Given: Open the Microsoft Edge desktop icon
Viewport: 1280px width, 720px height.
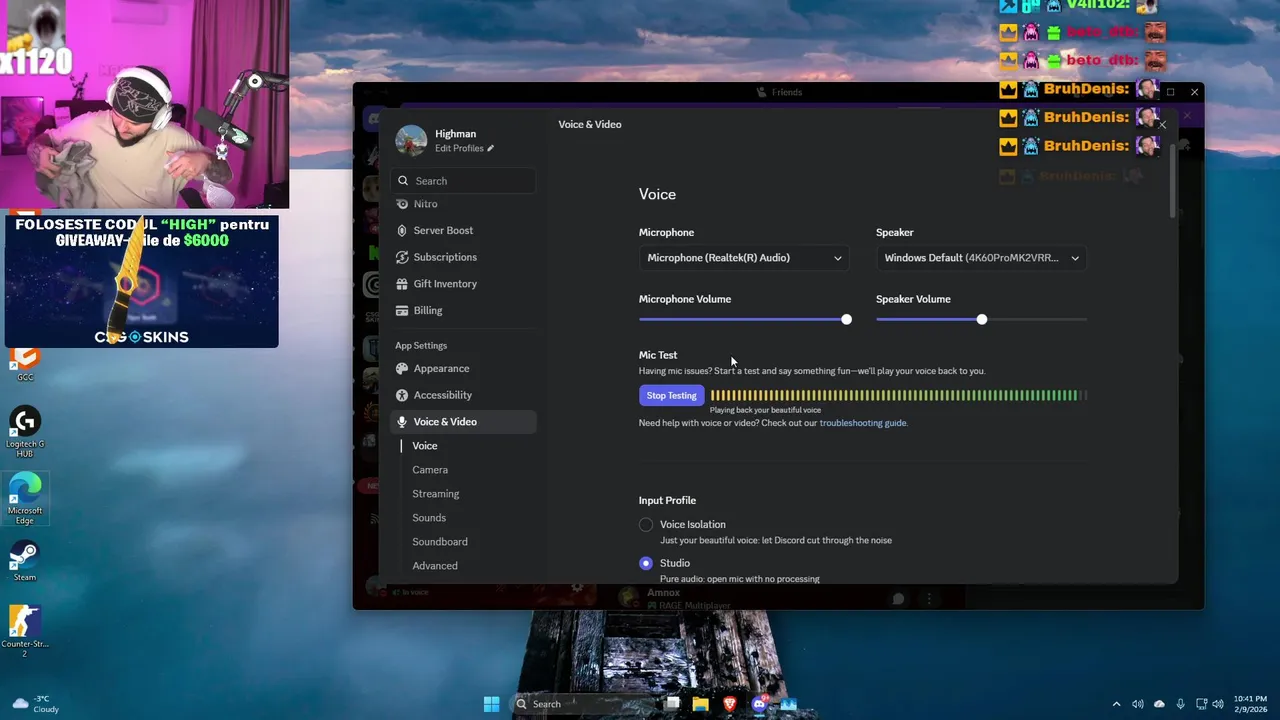Looking at the screenshot, I should coord(25,498).
